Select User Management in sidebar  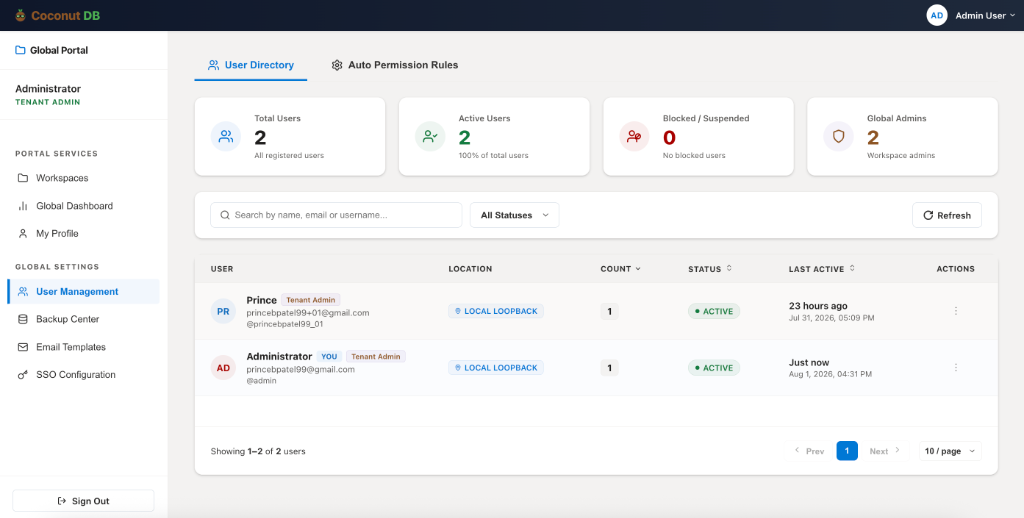coord(84,291)
